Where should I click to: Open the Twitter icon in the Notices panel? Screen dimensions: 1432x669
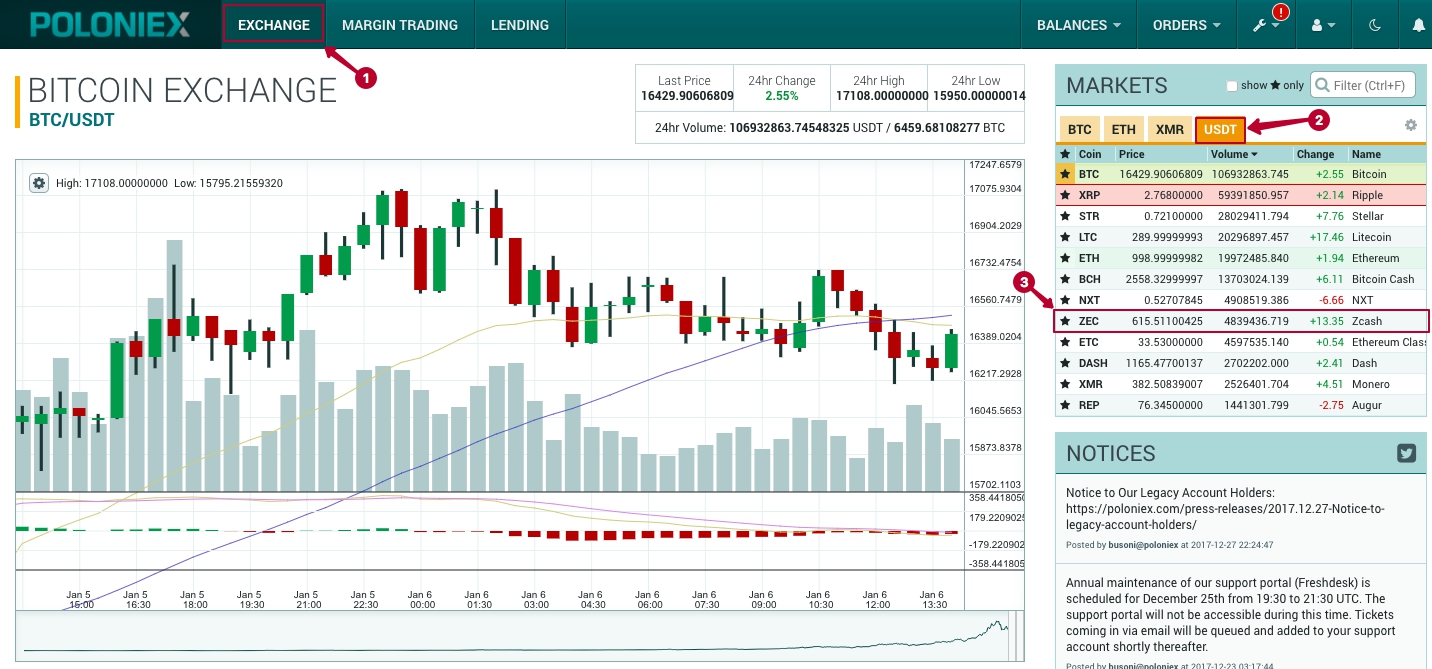(1407, 453)
